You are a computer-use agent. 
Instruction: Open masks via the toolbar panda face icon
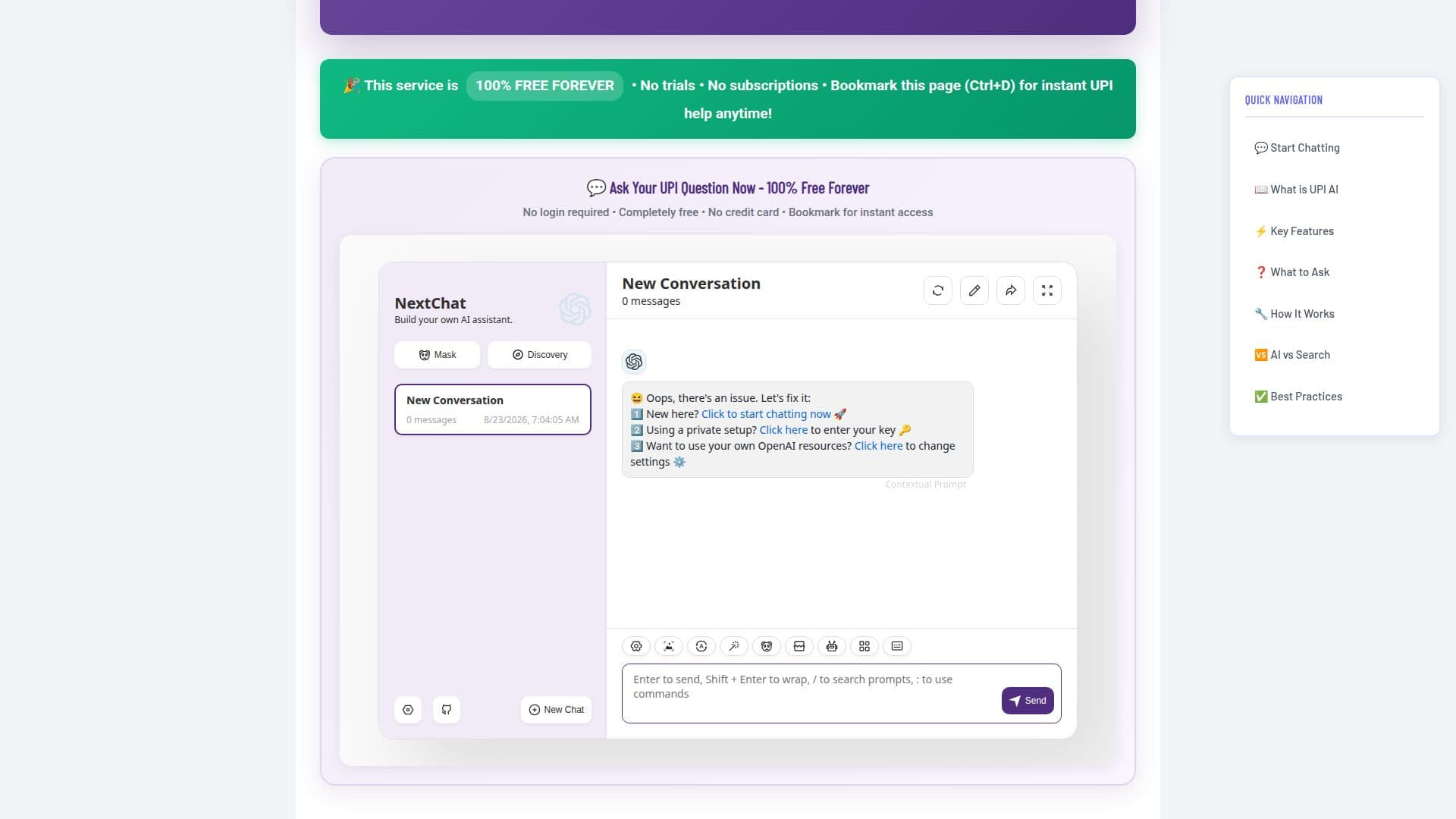click(767, 646)
